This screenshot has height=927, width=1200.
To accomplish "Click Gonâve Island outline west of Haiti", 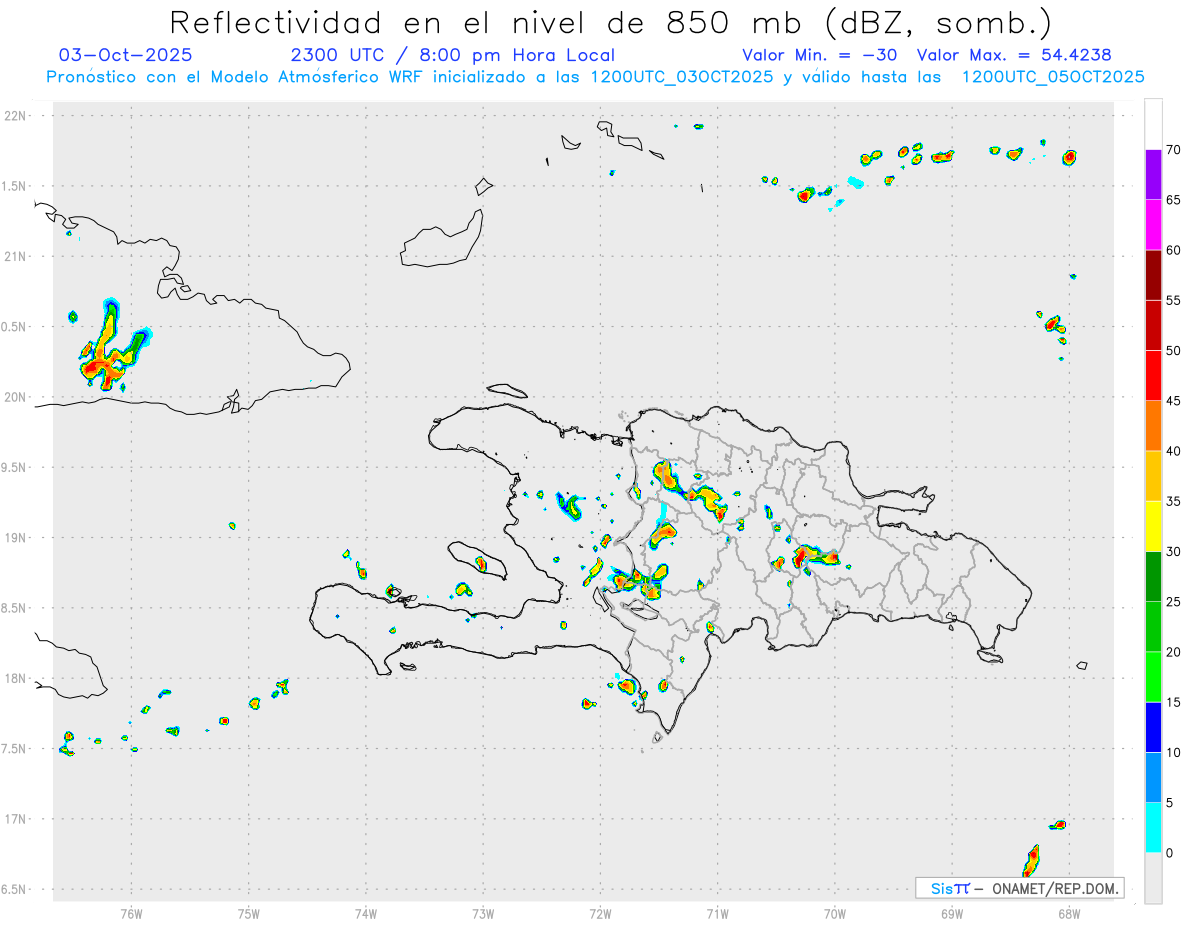I will point(478,561).
